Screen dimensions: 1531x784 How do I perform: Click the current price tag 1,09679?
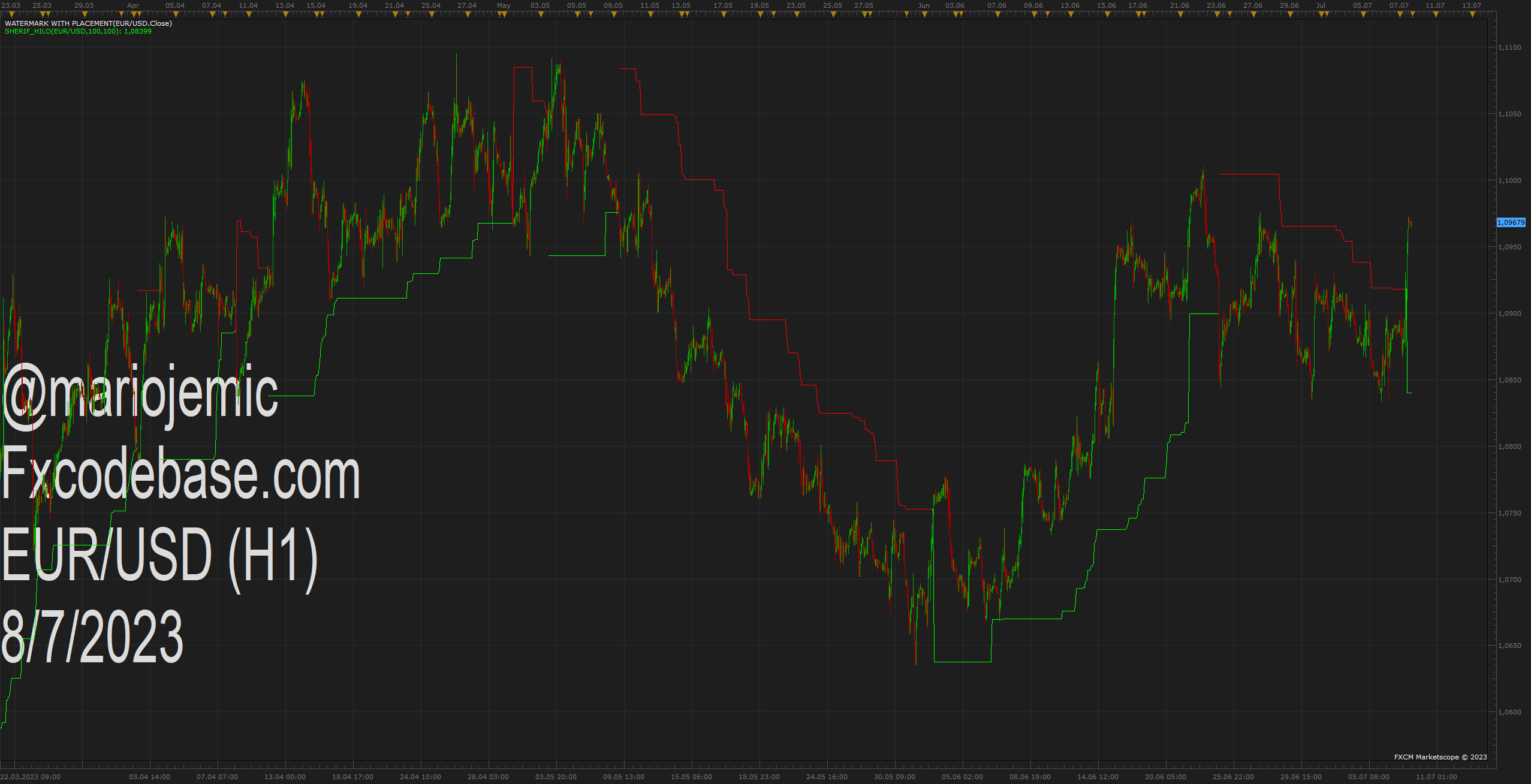pyautogui.click(x=1511, y=222)
